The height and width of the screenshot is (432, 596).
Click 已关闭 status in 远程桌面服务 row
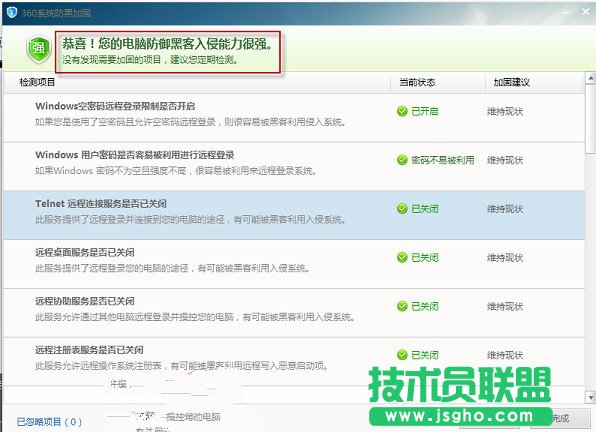(x=425, y=258)
